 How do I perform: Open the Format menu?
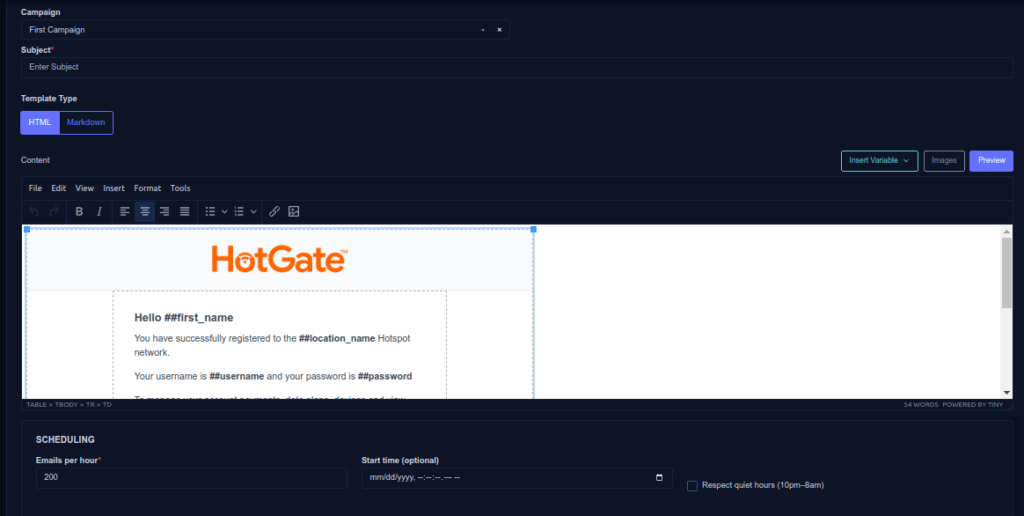point(147,188)
